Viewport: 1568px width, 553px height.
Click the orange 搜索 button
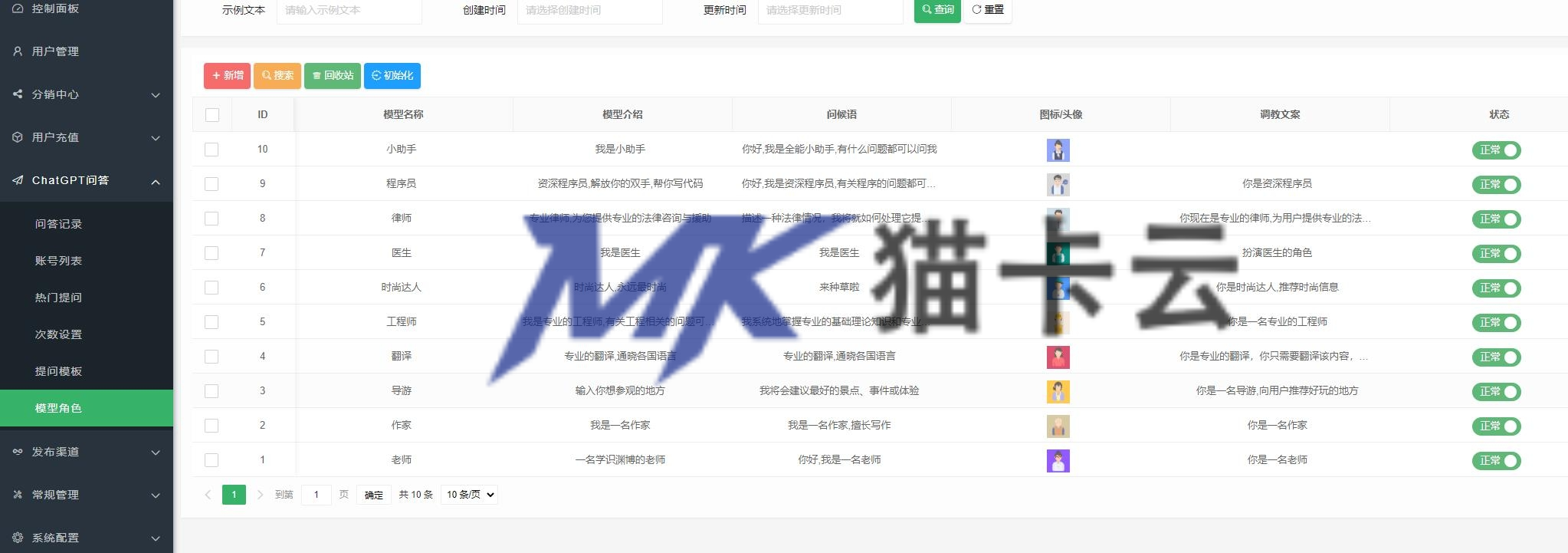coord(277,75)
